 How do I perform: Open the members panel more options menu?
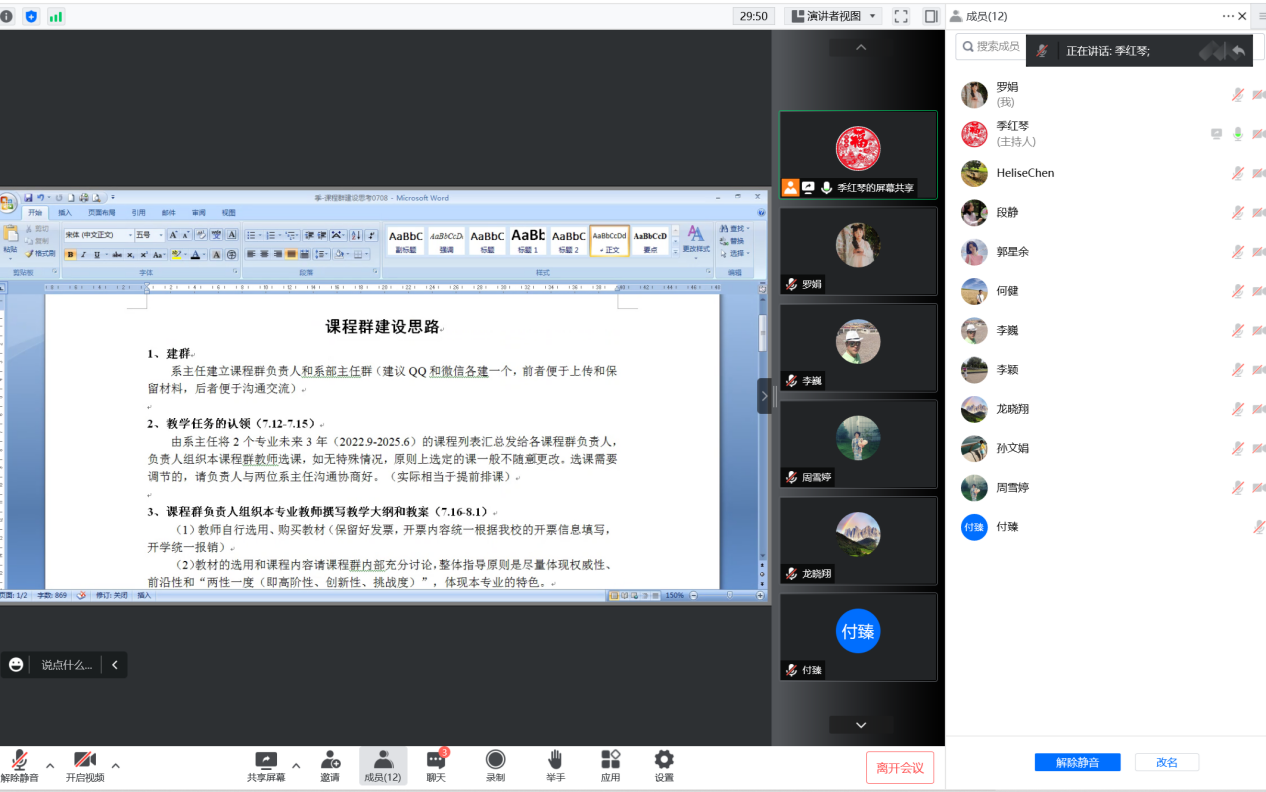1228,16
